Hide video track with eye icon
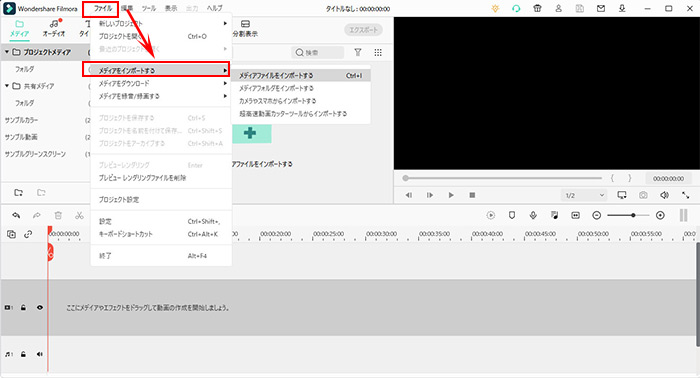The width and height of the screenshot is (700, 378). click(40, 307)
